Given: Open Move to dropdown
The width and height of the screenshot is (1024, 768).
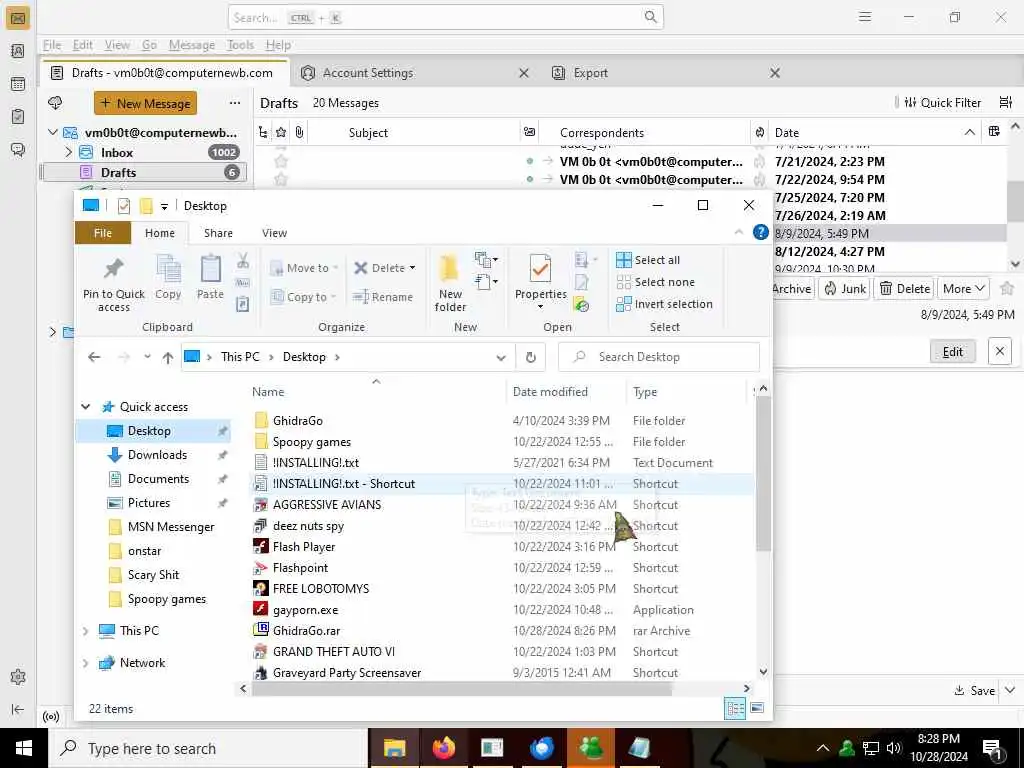Looking at the screenshot, I should [x=304, y=268].
